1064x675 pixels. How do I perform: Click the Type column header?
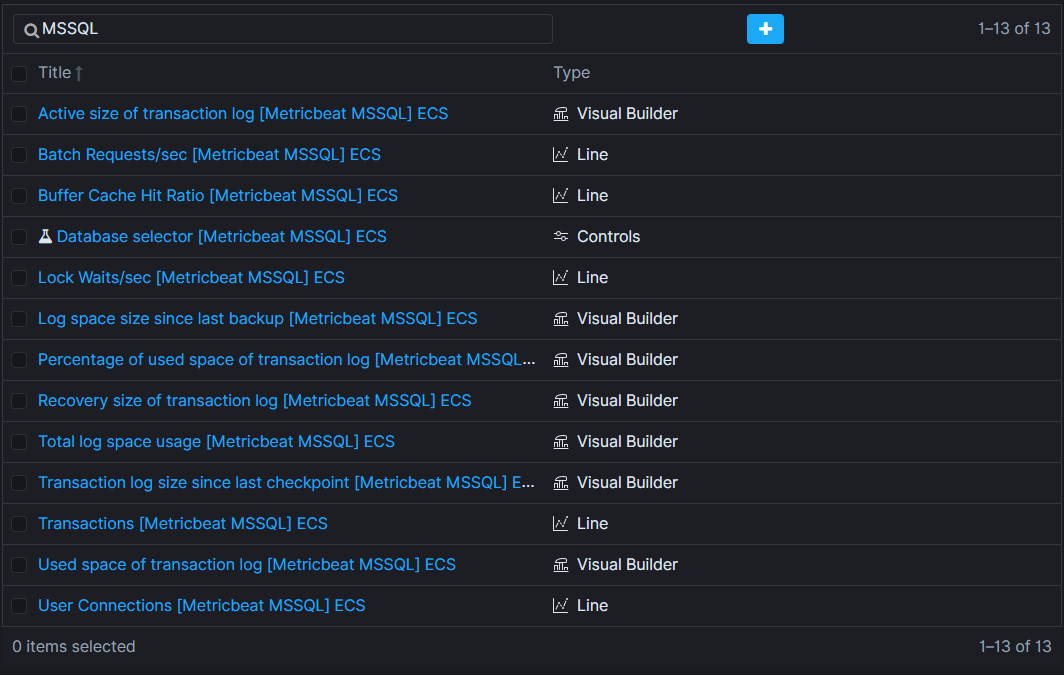571,73
